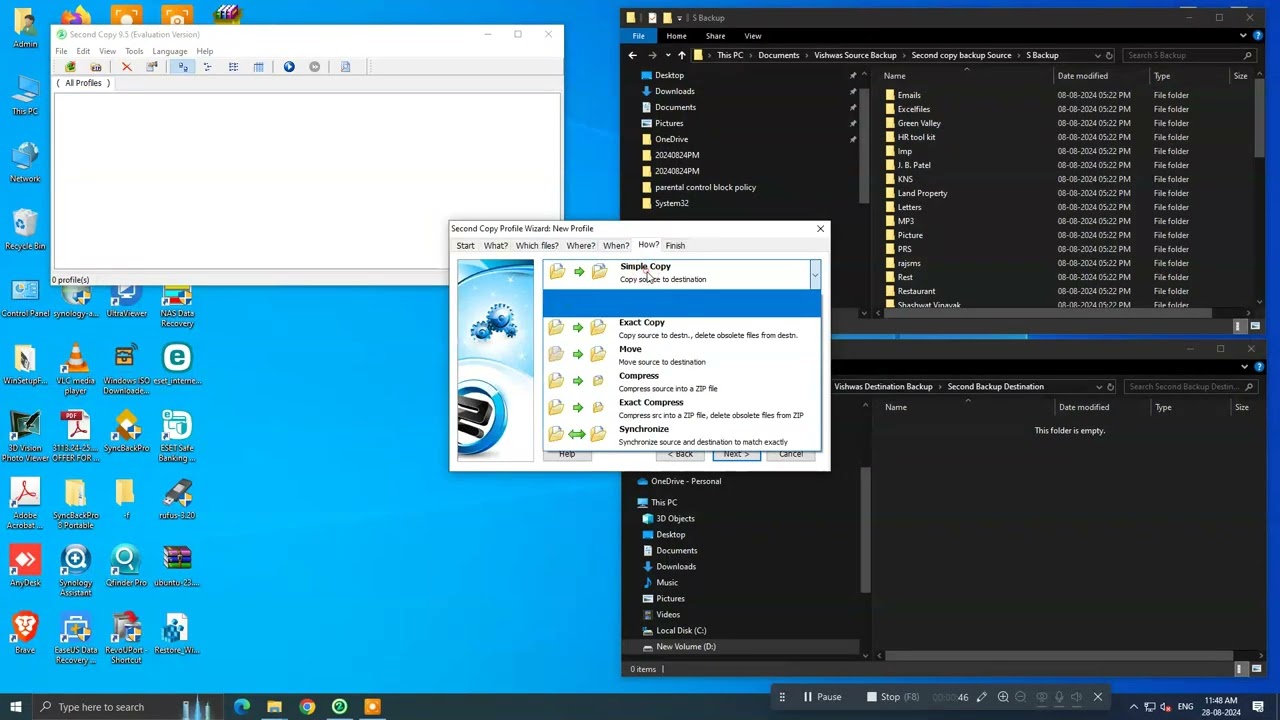
Task: Select the All Profiles tab in Second Copy
Action: pos(83,83)
